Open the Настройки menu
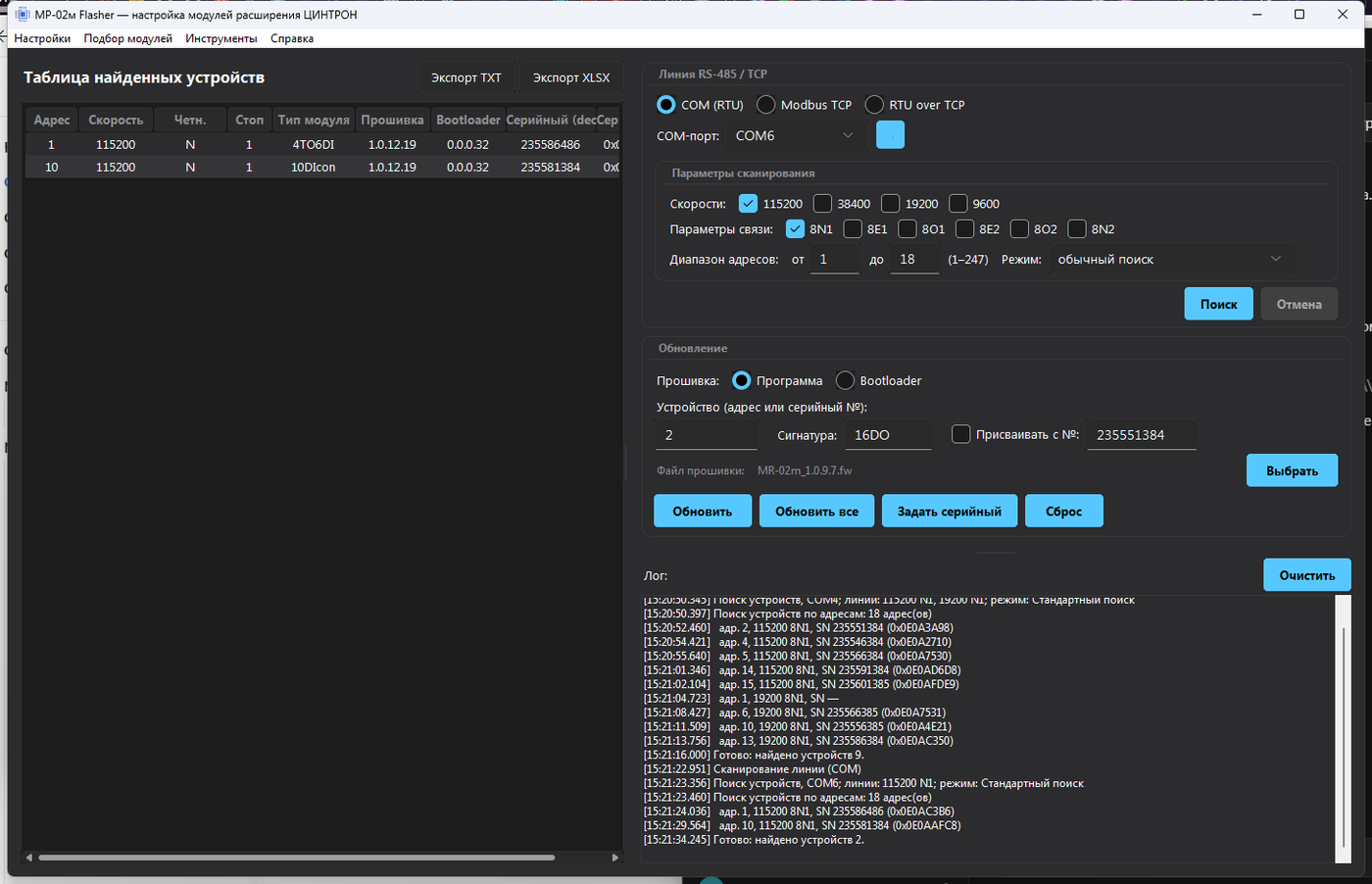 [42, 39]
